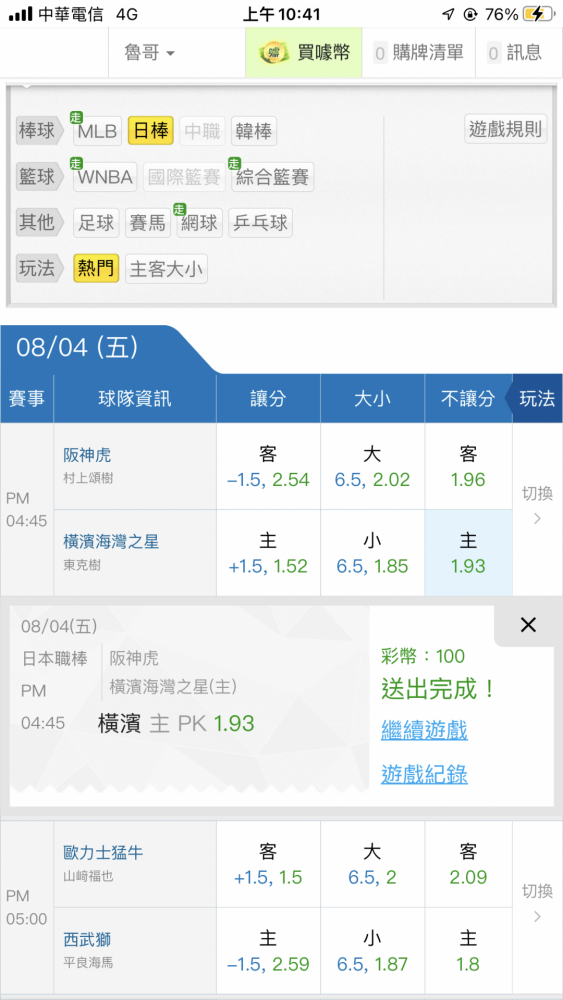Select the 網球 sport filter
This screenshot has width=563, height=1000.
point(200,223)
